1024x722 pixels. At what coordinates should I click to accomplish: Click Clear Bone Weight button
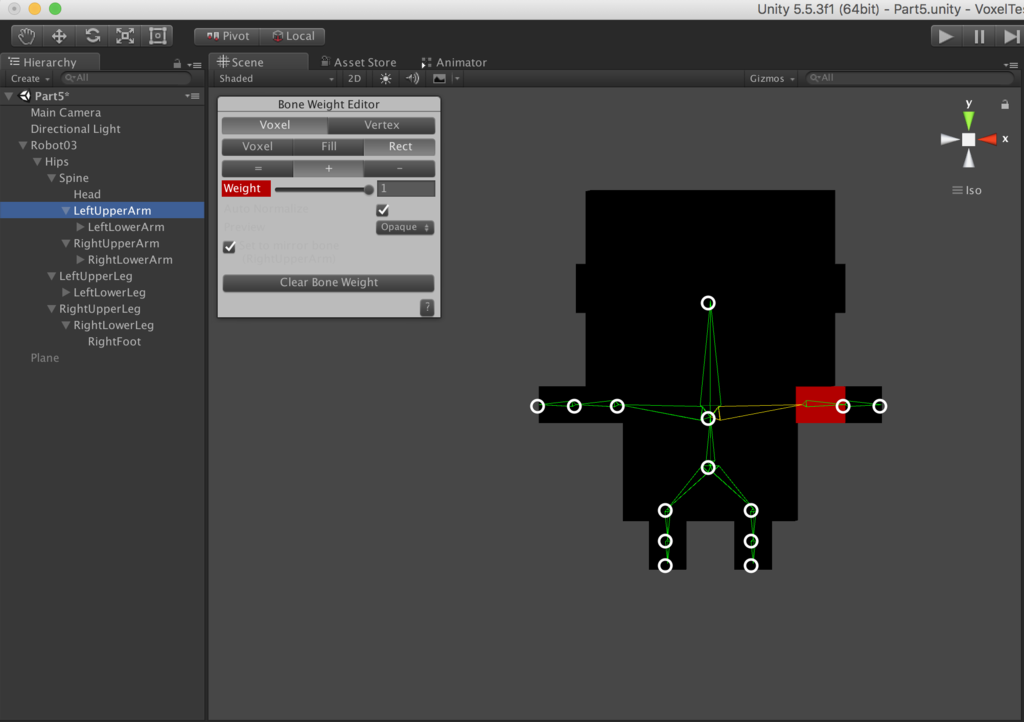(x=328, y=282)
